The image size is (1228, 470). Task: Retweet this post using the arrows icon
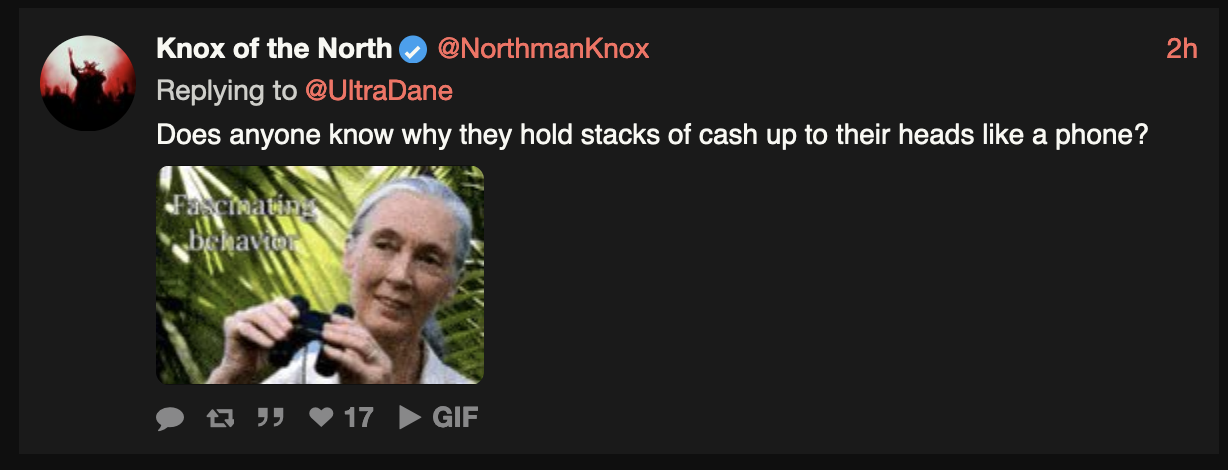click(219, 418)
